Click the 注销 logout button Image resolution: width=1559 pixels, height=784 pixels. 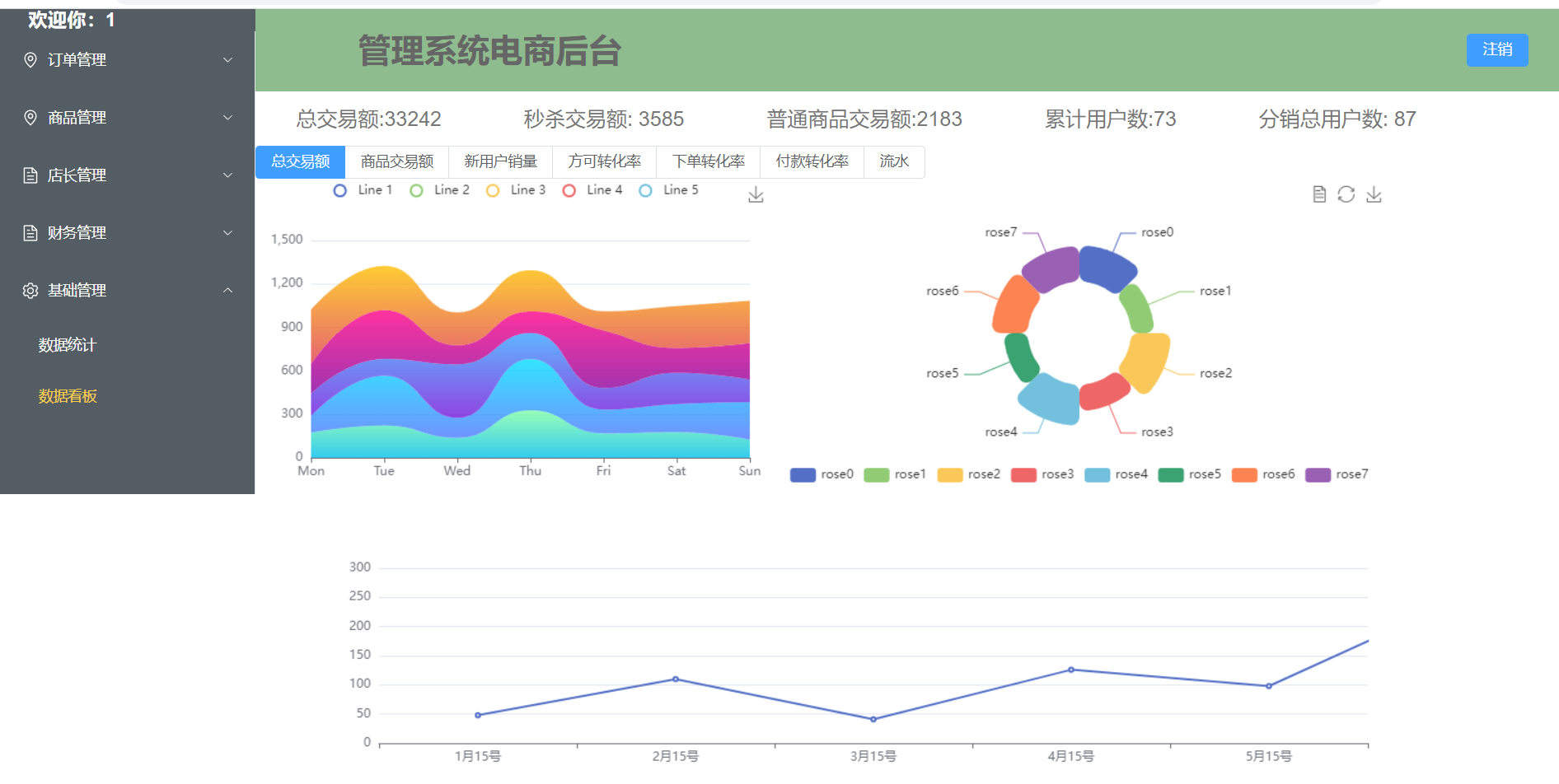[x=1497, y=50]
